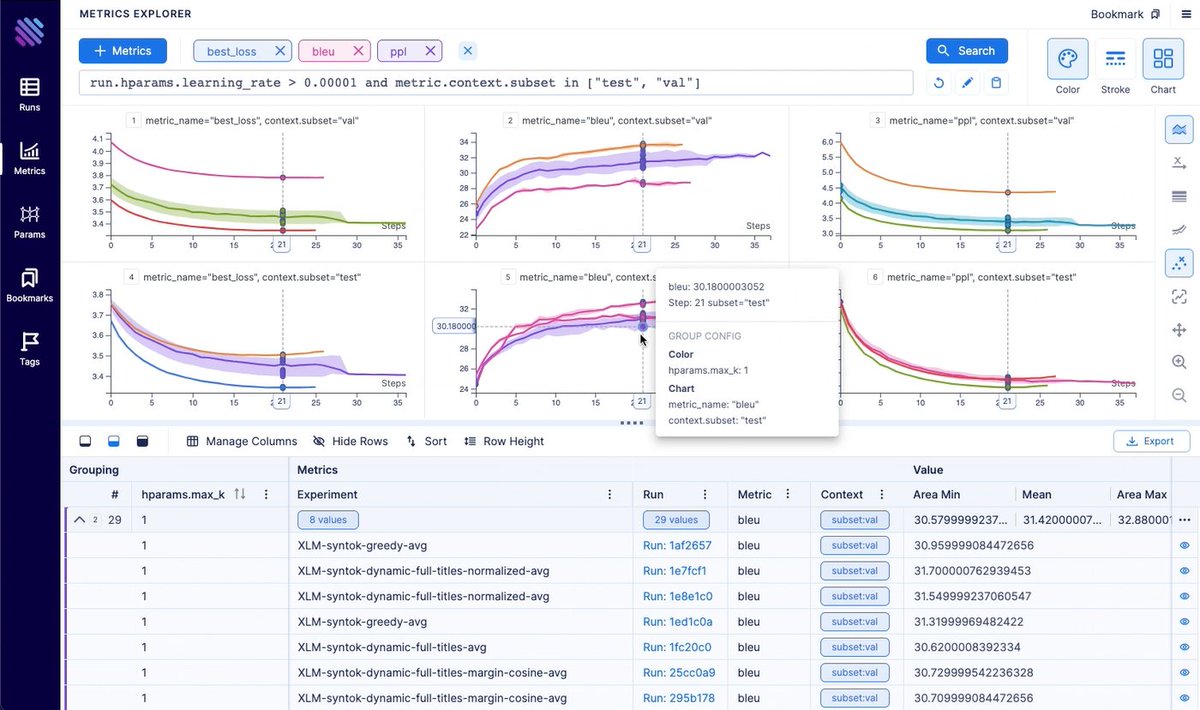Click the reset query icon

[939, 82]
